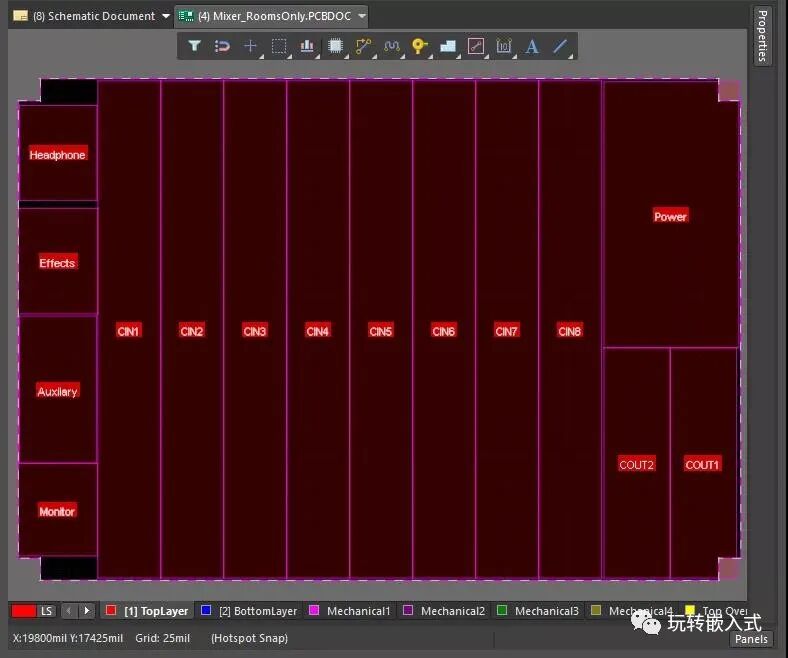Select the Place Line tool
Screen dimensions: 788x658
click(560, 46)
